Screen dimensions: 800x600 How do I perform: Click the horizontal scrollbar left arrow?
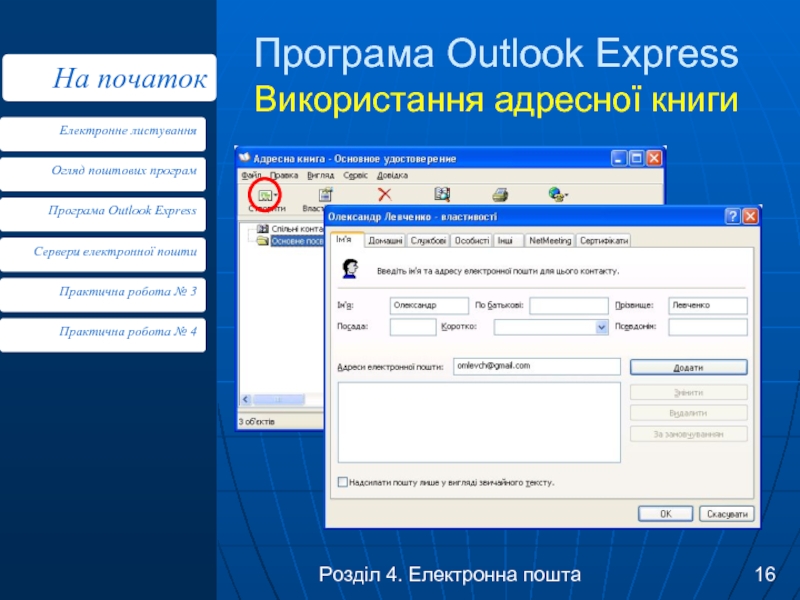pyautogui.click(x=246, y=399)
